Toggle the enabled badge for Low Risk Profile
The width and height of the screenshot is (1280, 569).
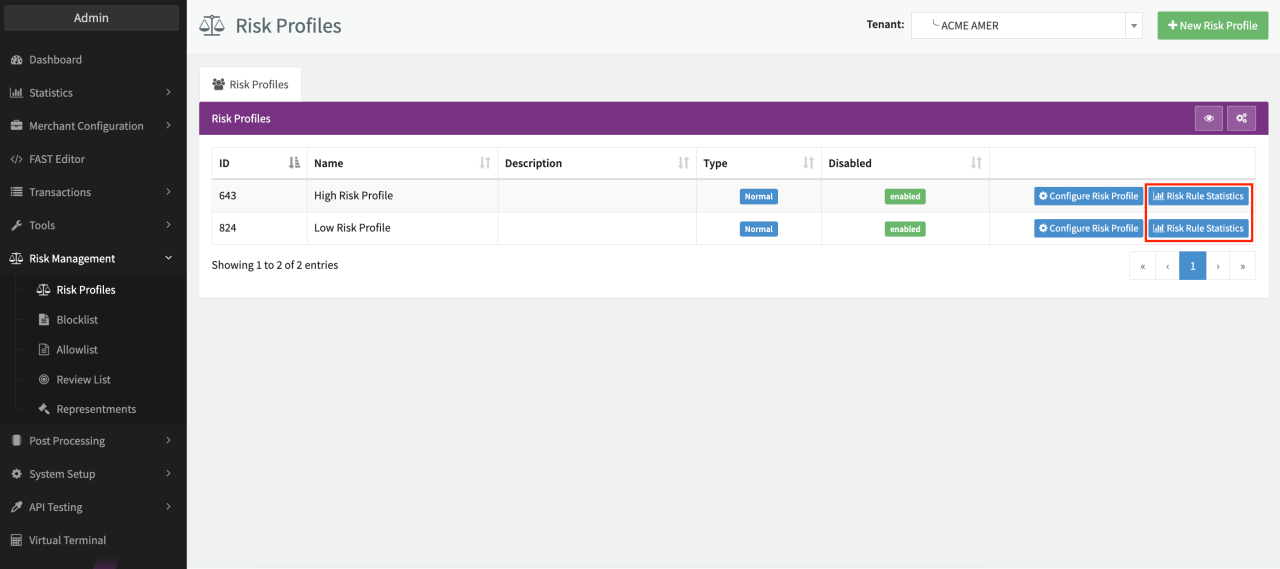(905, 229)
